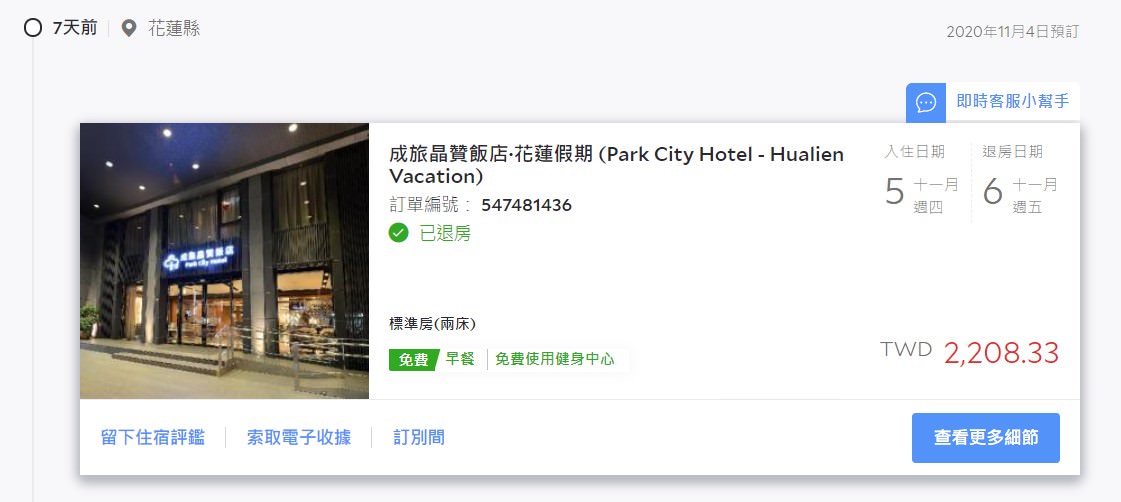Click the 已退房 status text

coord(445,233)
